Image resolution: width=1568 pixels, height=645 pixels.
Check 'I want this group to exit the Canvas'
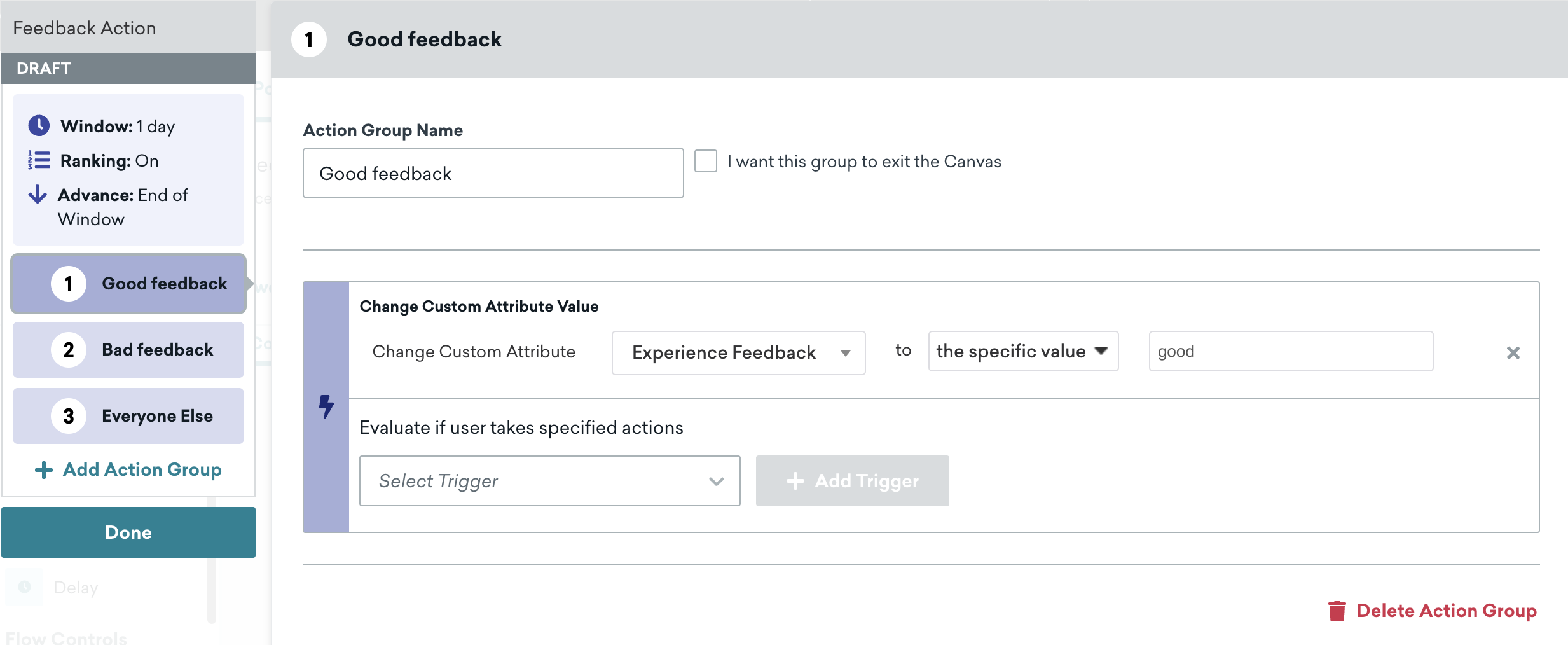click(706, 161)
